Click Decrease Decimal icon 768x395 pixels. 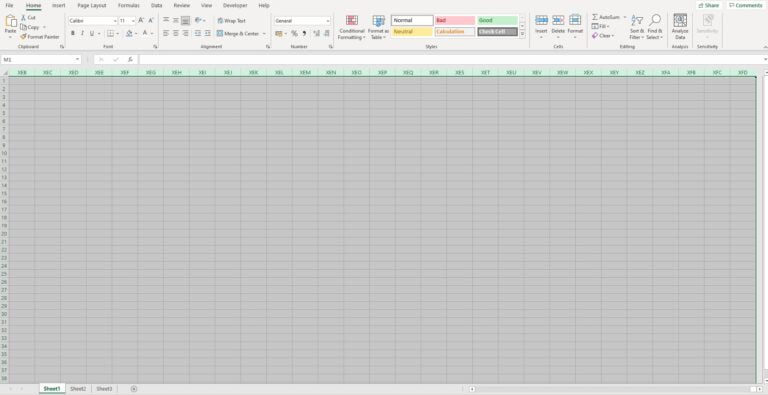(x=327, y=33)
